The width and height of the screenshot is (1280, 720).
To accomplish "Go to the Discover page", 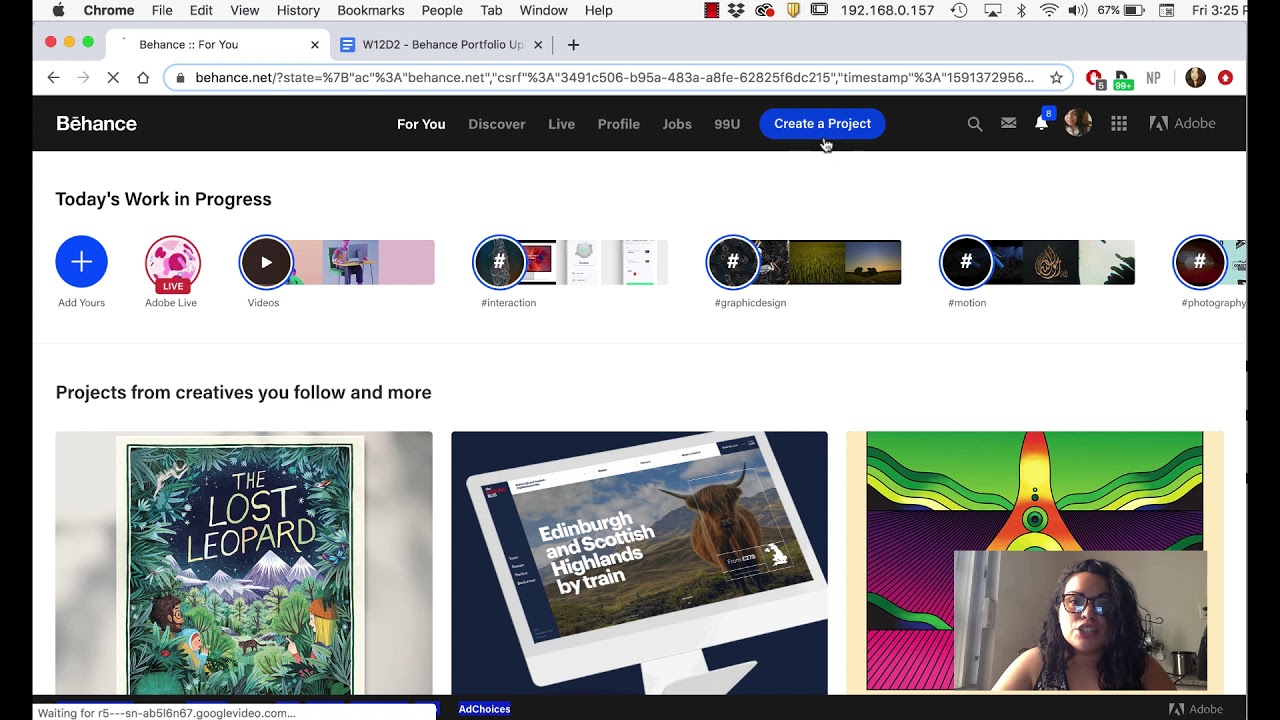I will pos(497,124).
